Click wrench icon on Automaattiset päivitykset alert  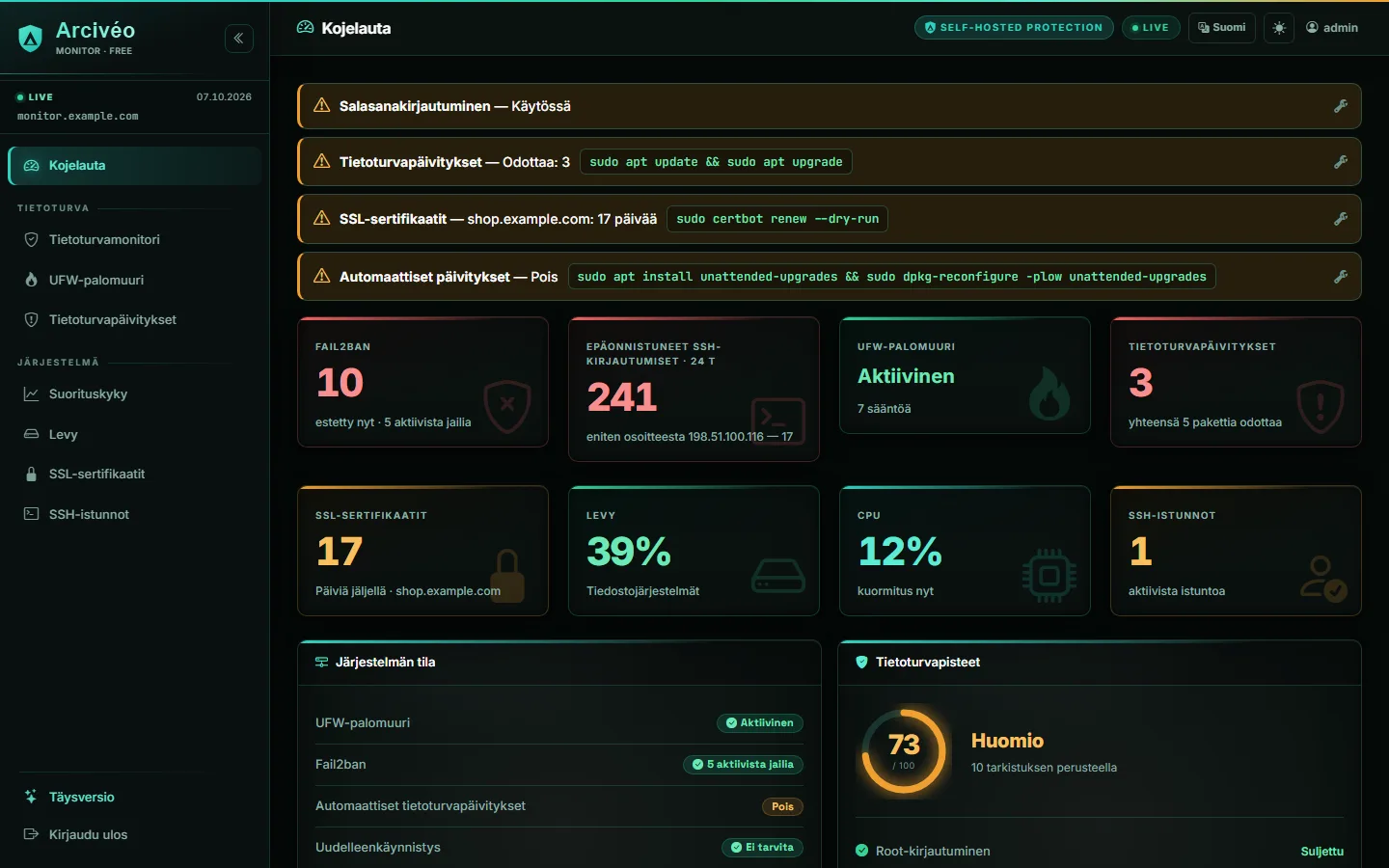click(x=1341, y=277)
